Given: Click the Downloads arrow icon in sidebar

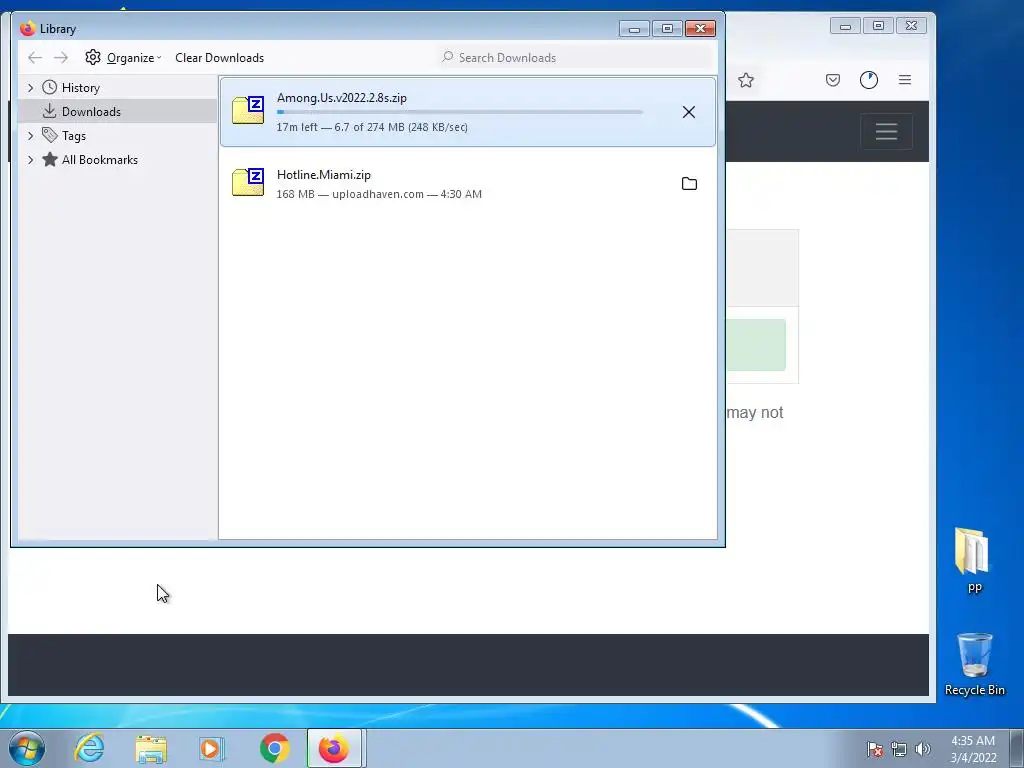Looking at the screenshot, I should coord(50,111).
